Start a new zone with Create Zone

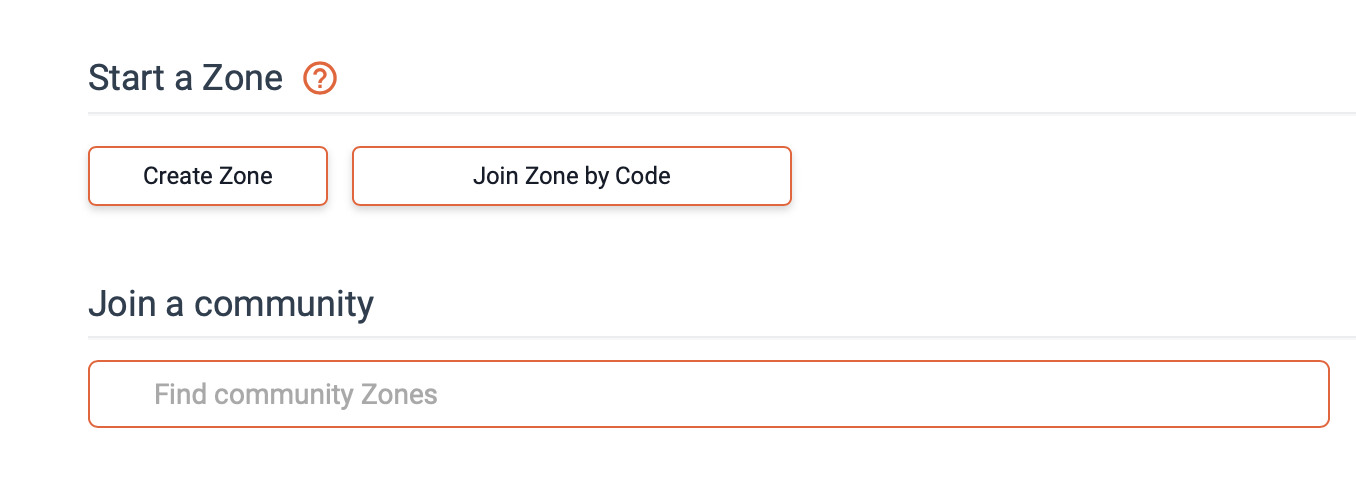(208, 176)
